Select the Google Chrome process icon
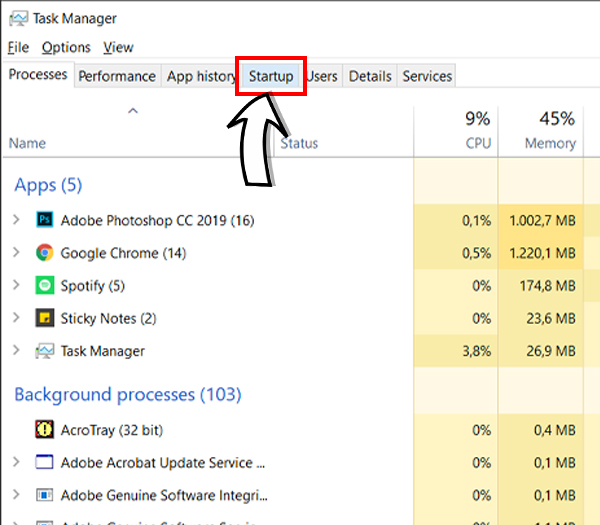 click(45, 253)
